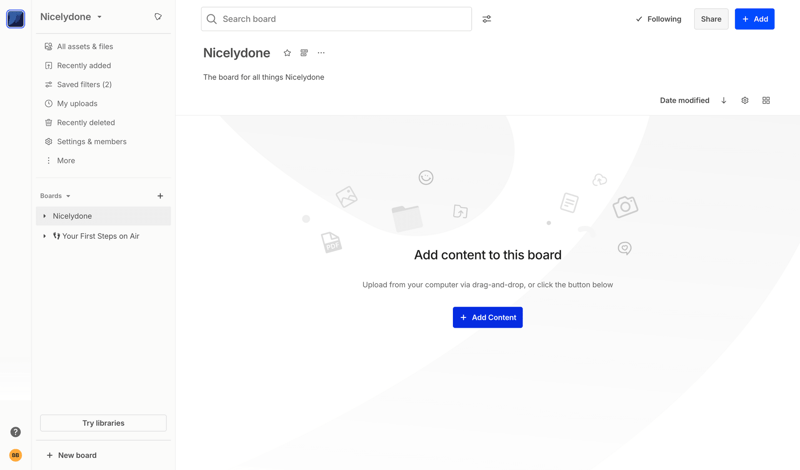The height and width of the screenshot is (470, 800).
Task: Open the board description notes icon
Action: (304, 53)
